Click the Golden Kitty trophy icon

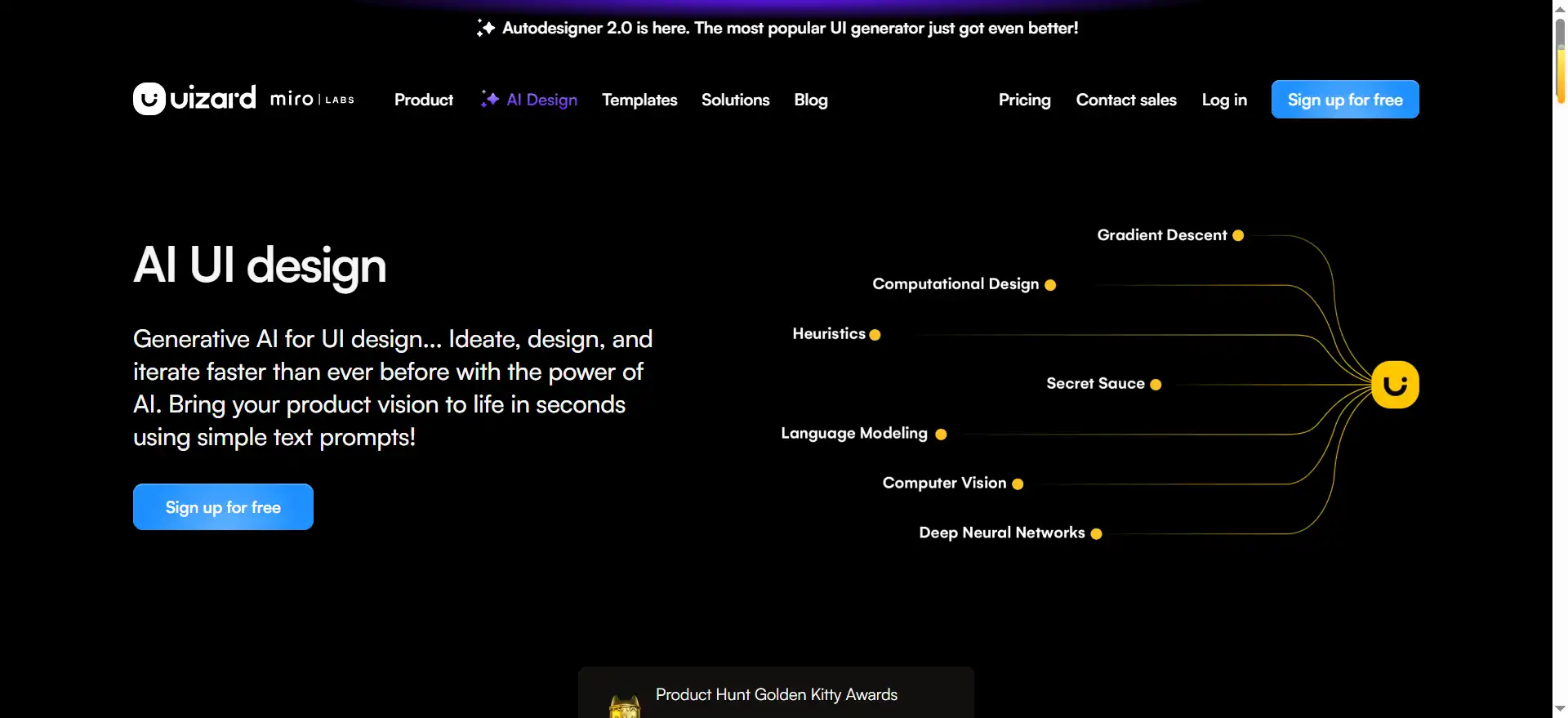pyautogui.click(x=625, y=707)
